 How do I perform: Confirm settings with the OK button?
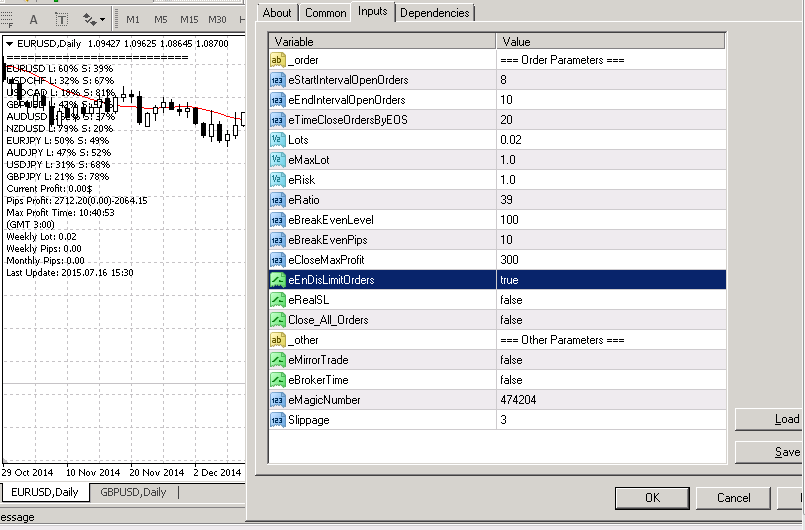tap(652, 498)
